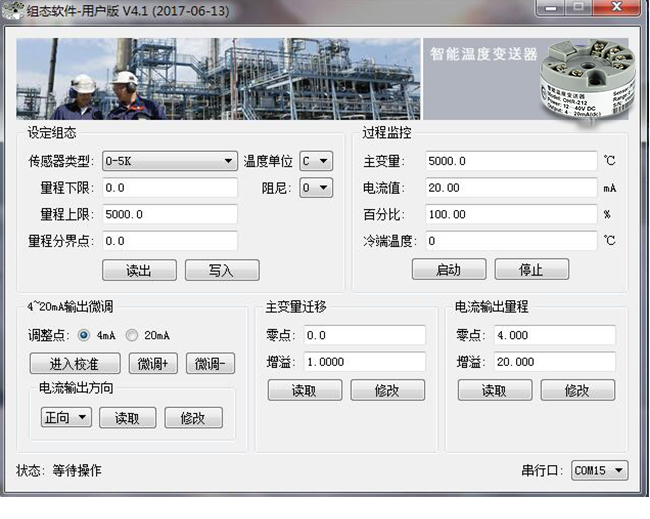Image resolution: width=650 pixels, height=519 pixels.
Task: Click 修改 under 电流输出量程
Action: coord(577,391)
